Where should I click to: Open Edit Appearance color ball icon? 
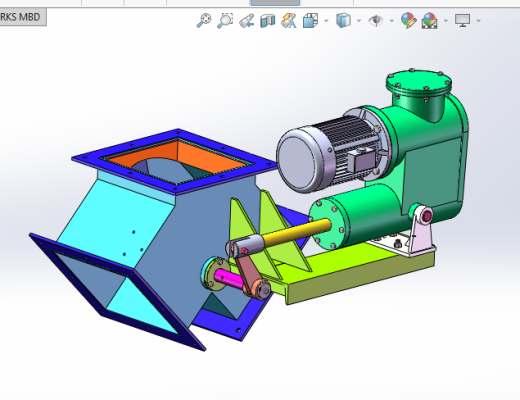pyautogui.click(x=408, y=21)
